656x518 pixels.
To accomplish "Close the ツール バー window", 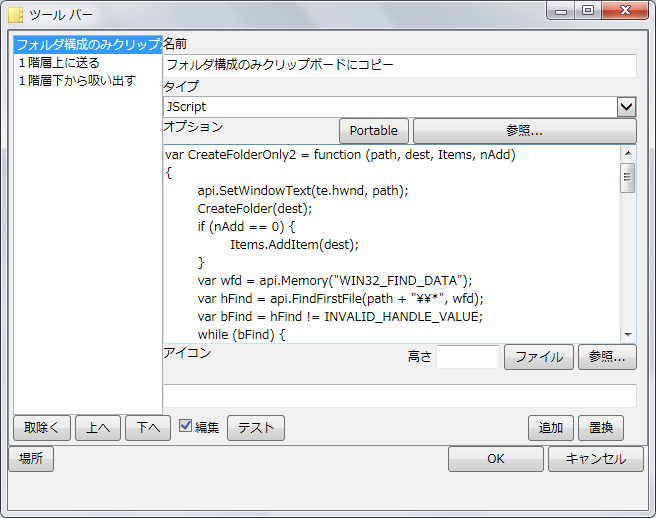I will pos(625,10).
